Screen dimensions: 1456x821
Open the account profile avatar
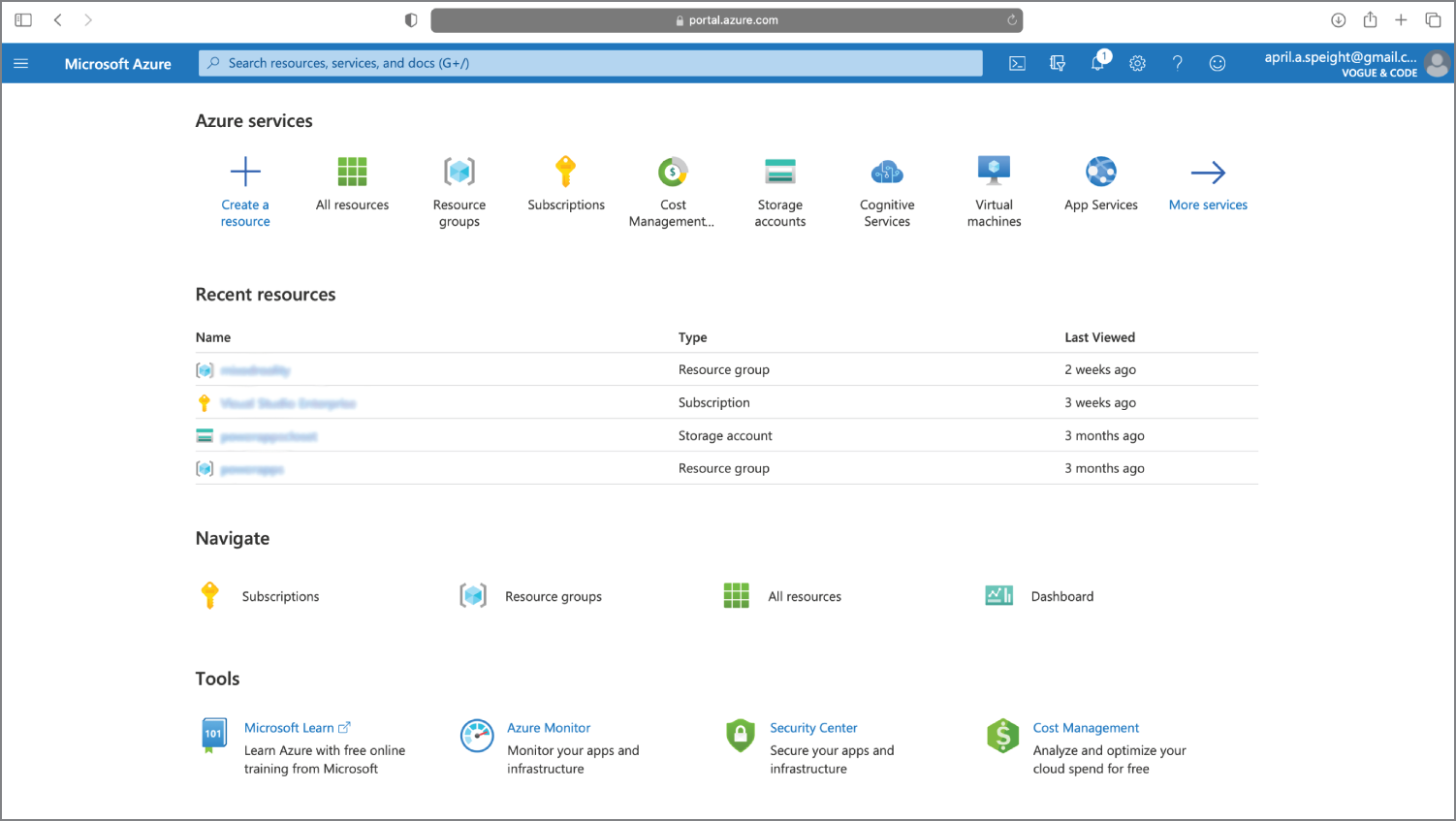1438,64
